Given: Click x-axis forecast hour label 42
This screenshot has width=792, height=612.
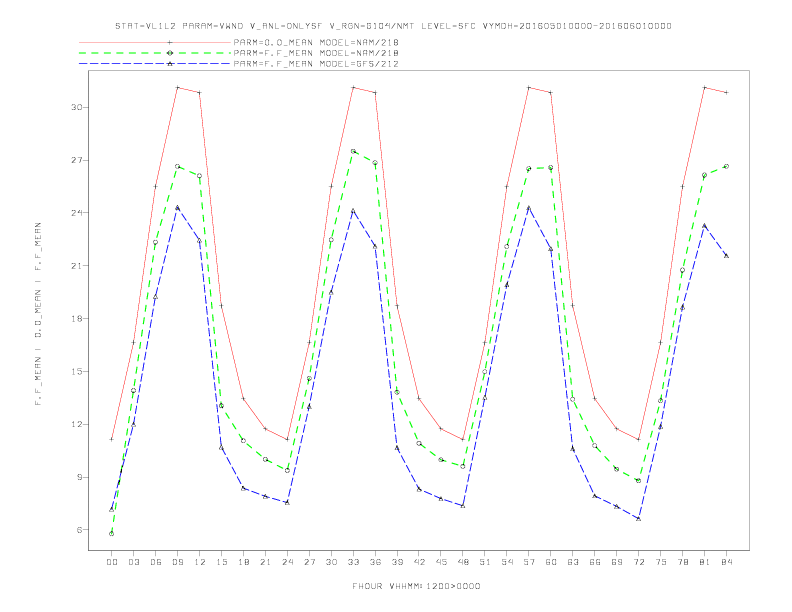Looking at the screenshot, I should tap(419, 562).
